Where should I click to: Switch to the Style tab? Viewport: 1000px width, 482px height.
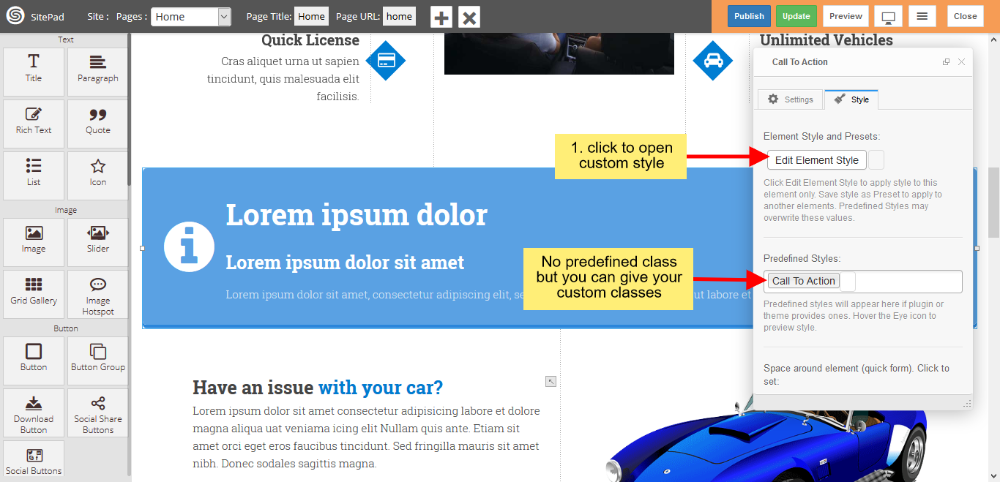851,99
